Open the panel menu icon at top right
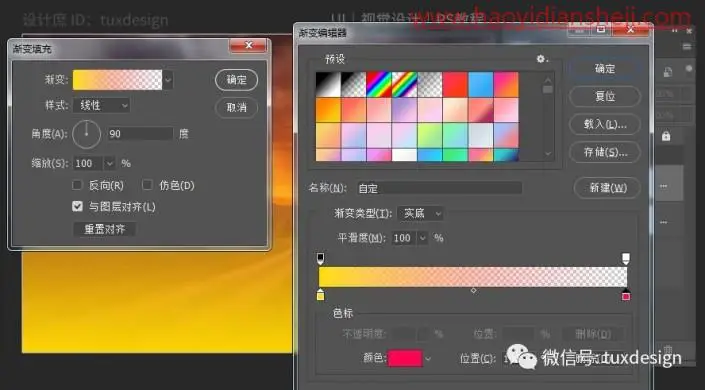 tap(687, 47)
